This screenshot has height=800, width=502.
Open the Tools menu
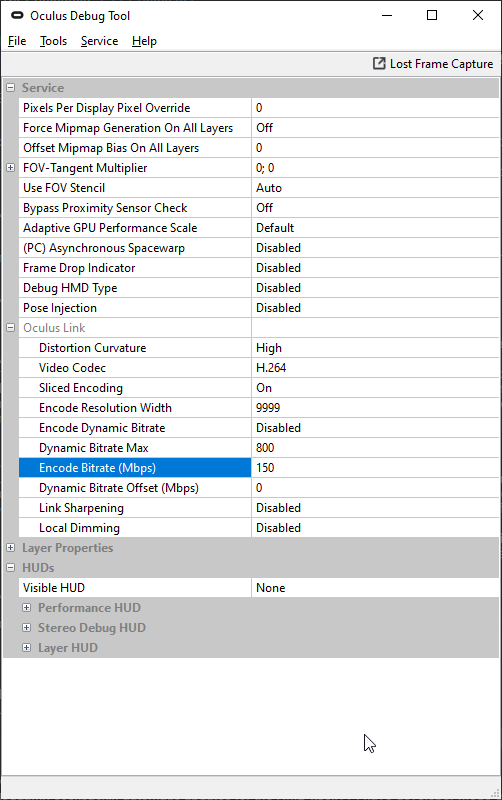(54, 41)
